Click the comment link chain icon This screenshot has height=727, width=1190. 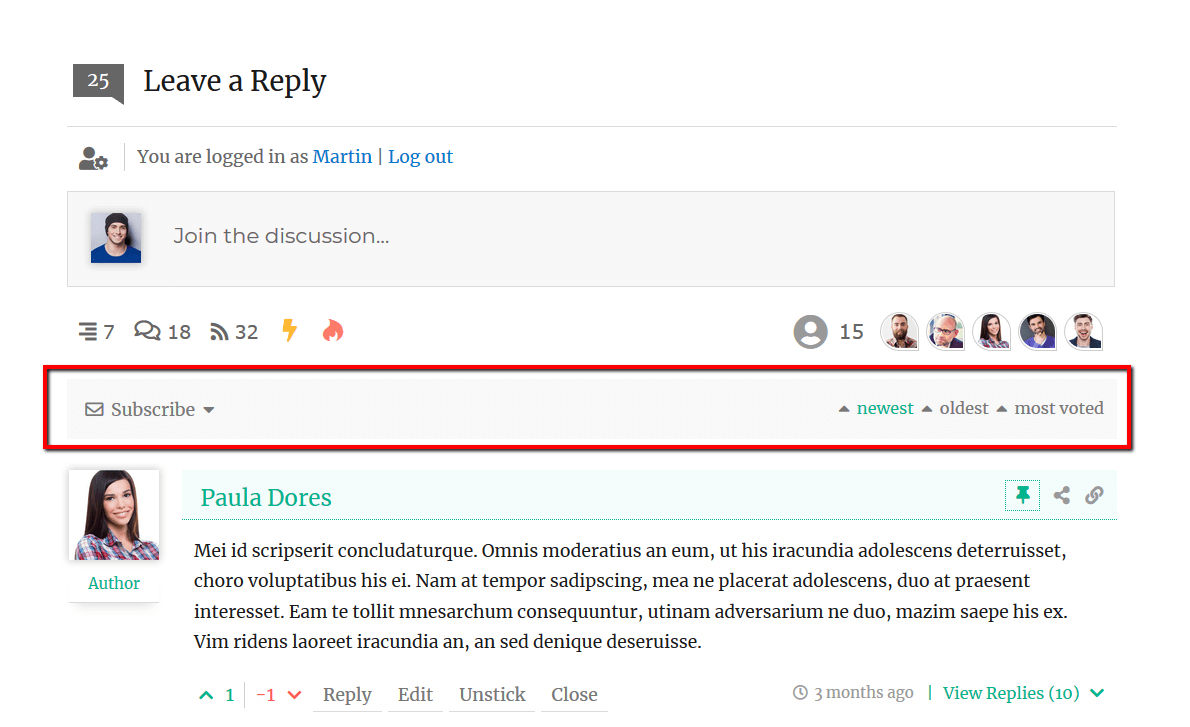point(1094,495)
